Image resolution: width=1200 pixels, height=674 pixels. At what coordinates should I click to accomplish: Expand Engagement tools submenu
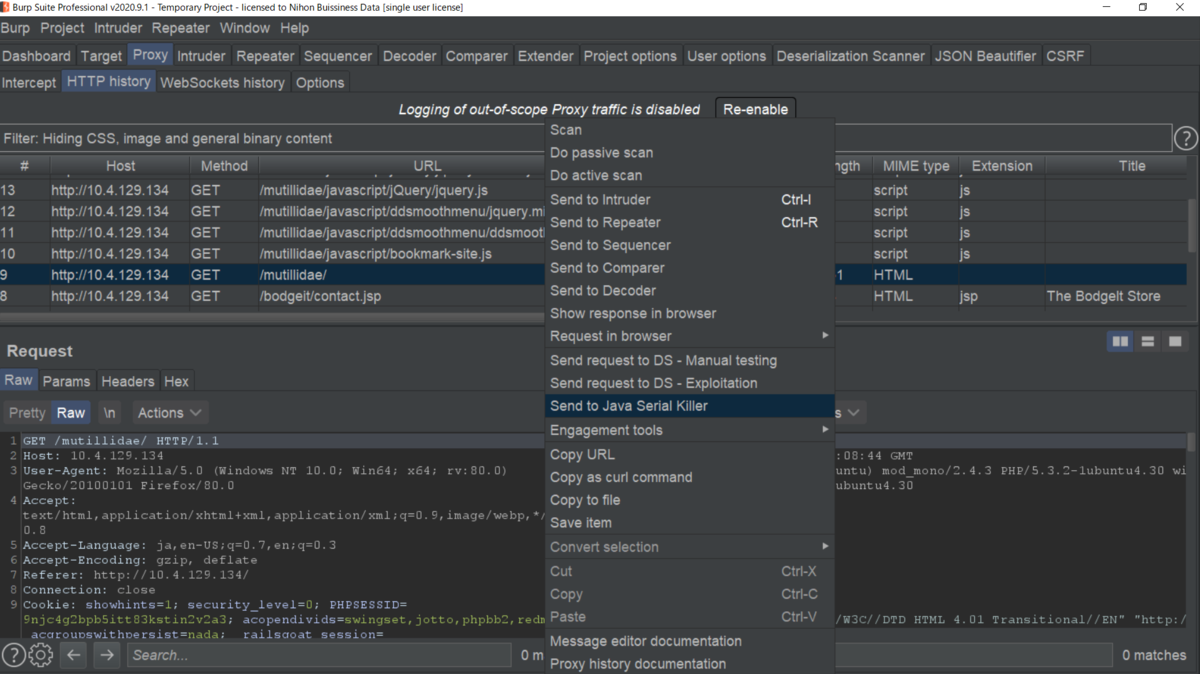690,430
